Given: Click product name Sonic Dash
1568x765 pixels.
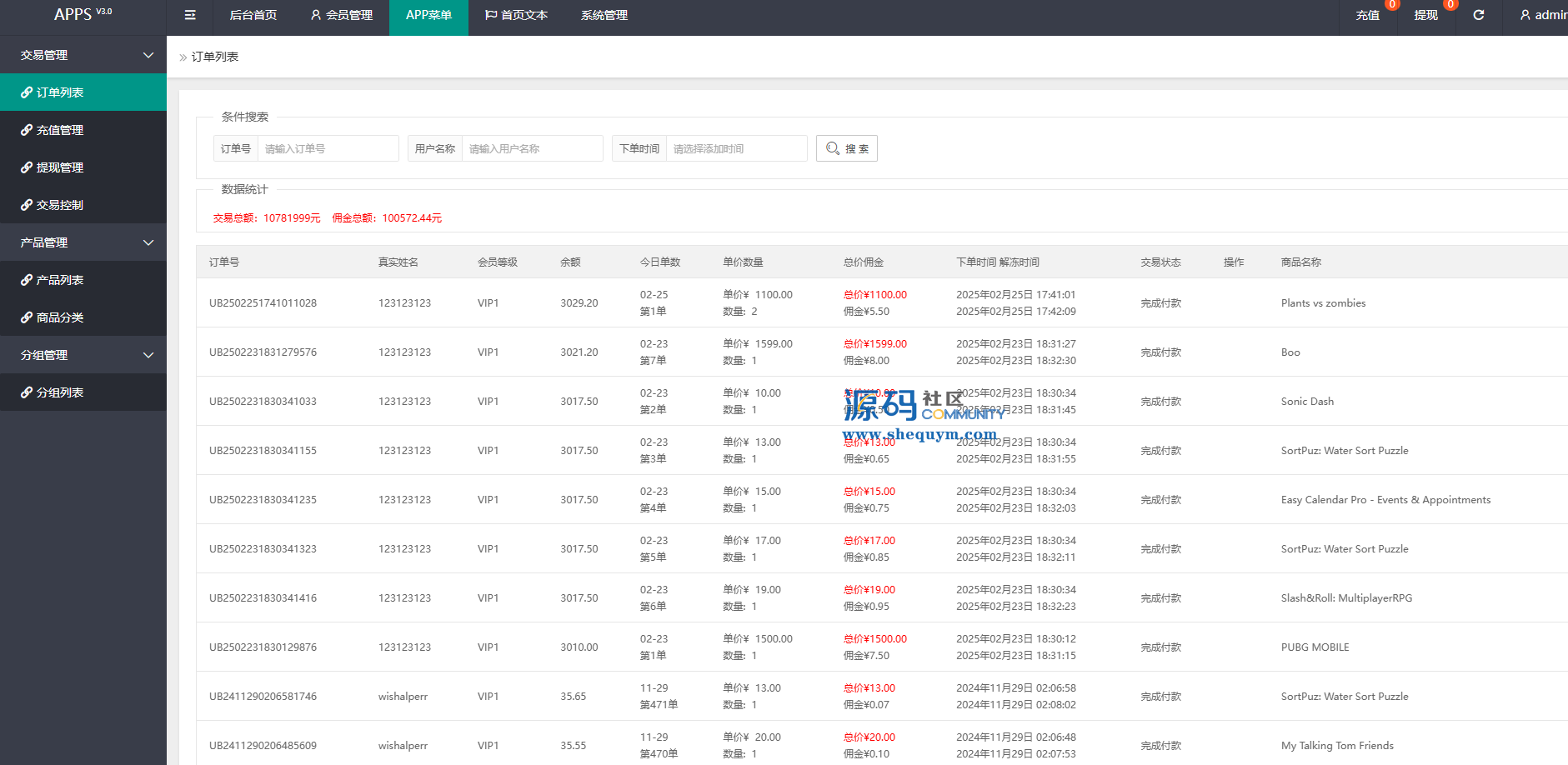Looking at the screenshot, I should 1307,402.
